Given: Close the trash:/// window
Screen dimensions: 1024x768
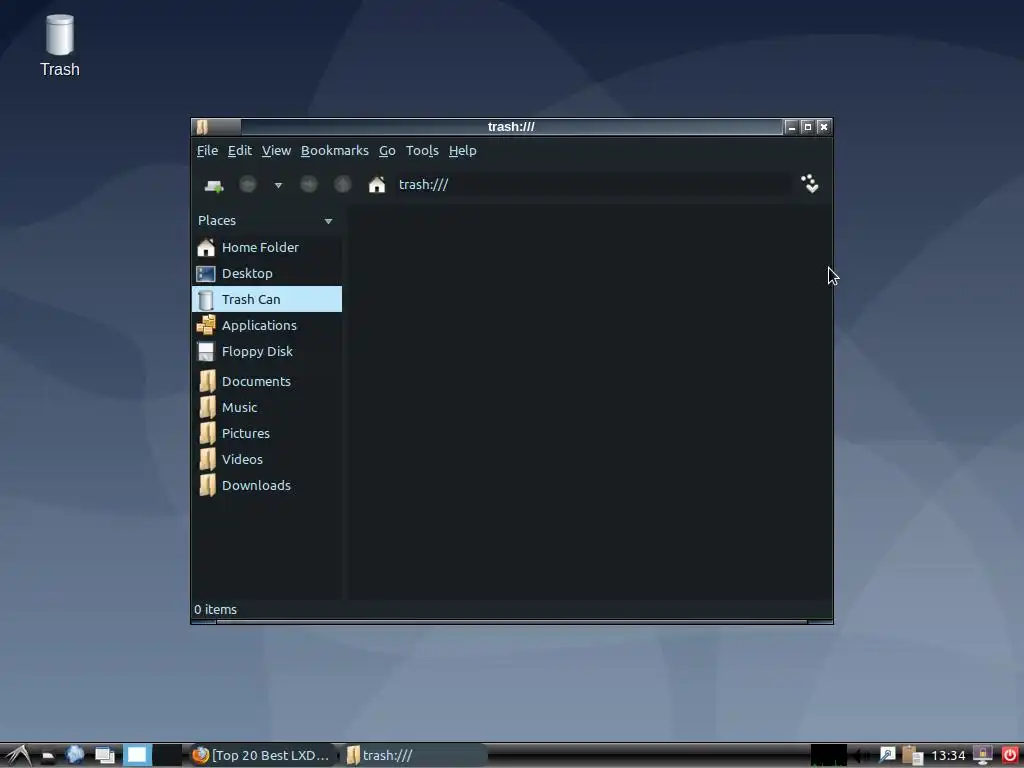Looking at the screenshot, I should (x=824, y=127).
